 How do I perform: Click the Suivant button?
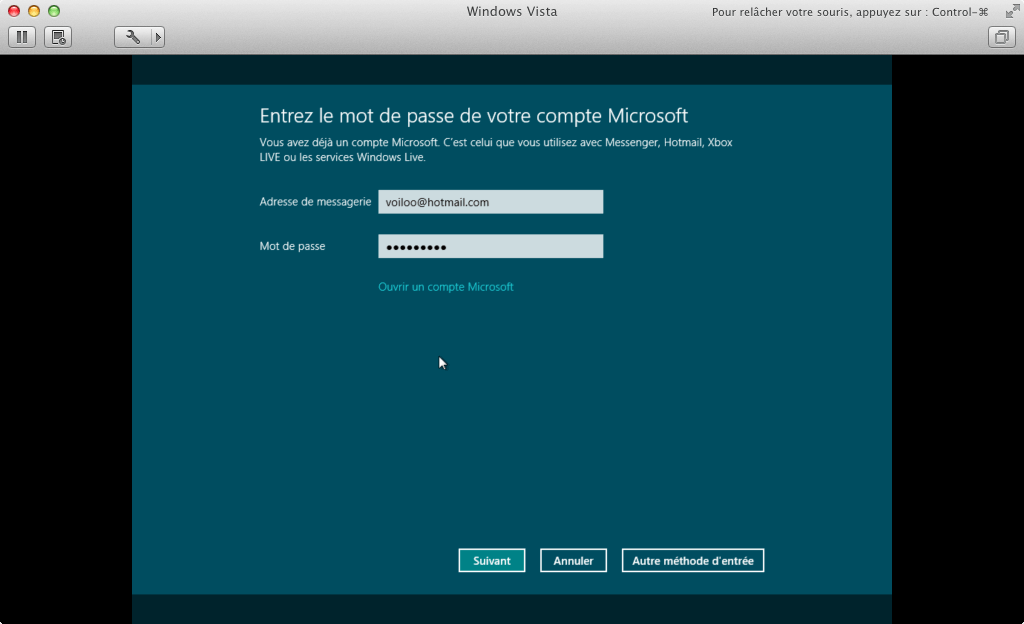[491, 561]
